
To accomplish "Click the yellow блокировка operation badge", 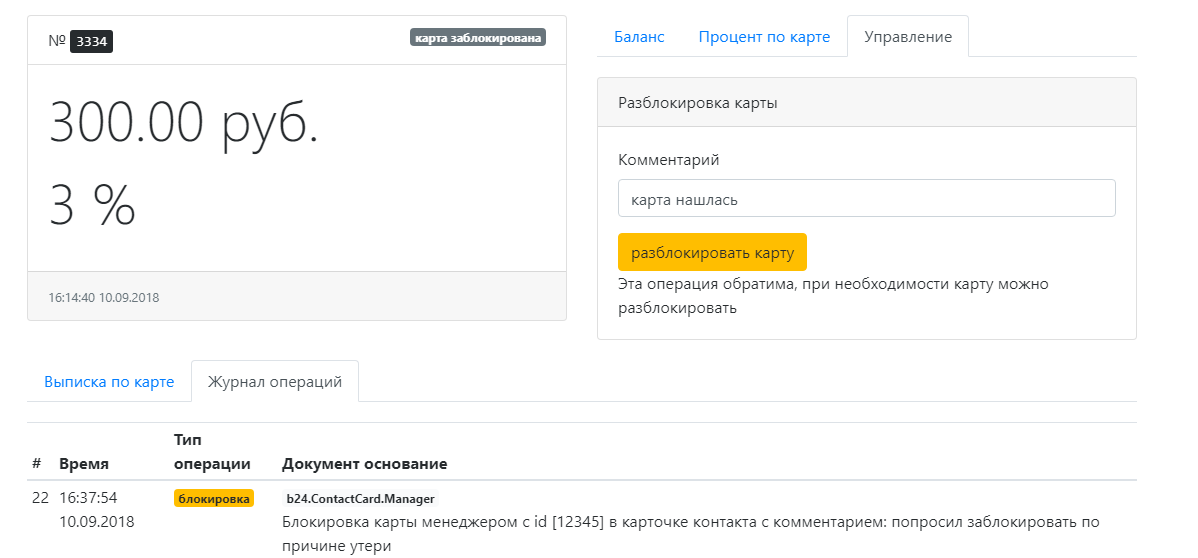I will [214, 498].
